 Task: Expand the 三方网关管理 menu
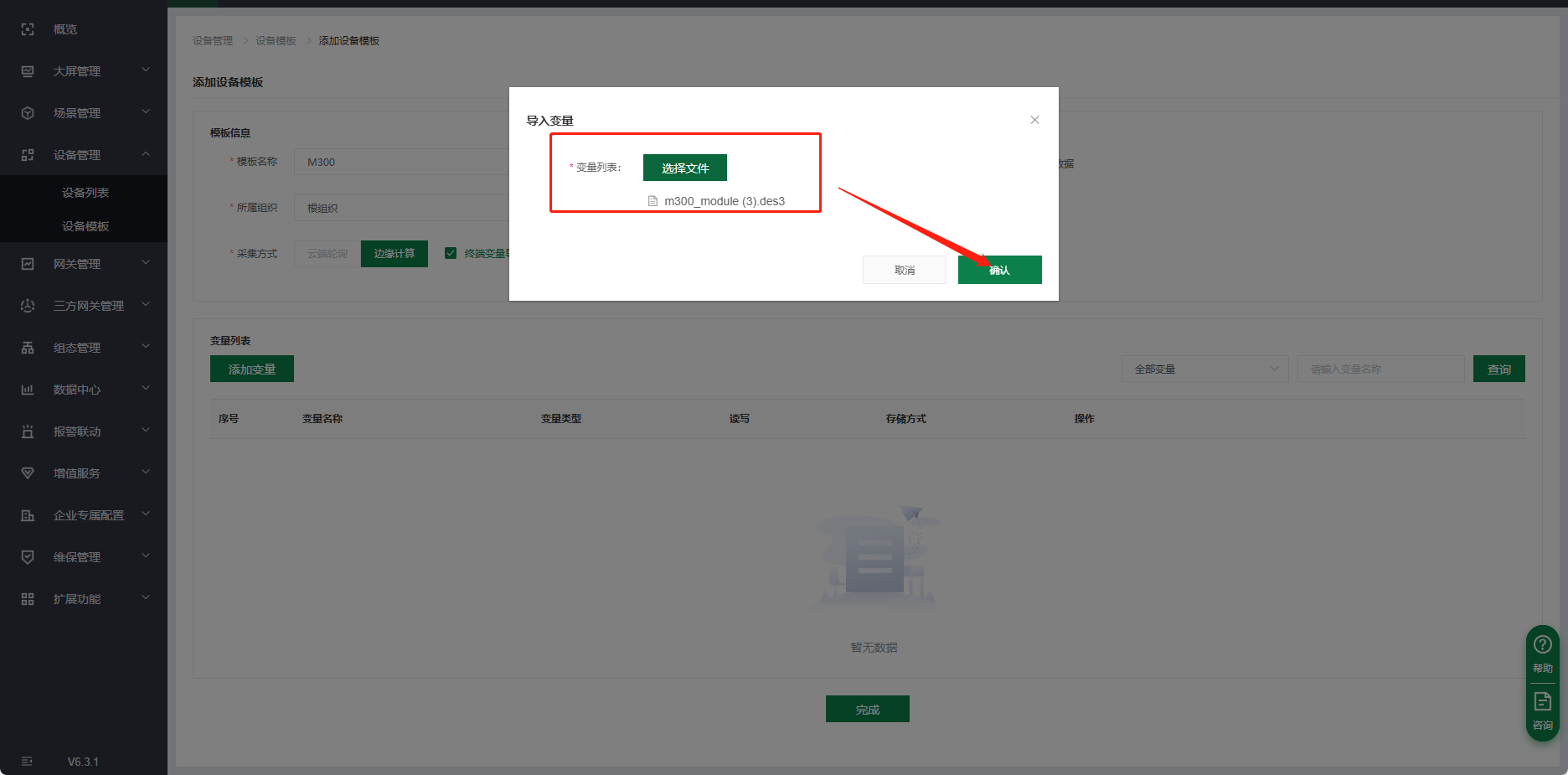[146, 304]
